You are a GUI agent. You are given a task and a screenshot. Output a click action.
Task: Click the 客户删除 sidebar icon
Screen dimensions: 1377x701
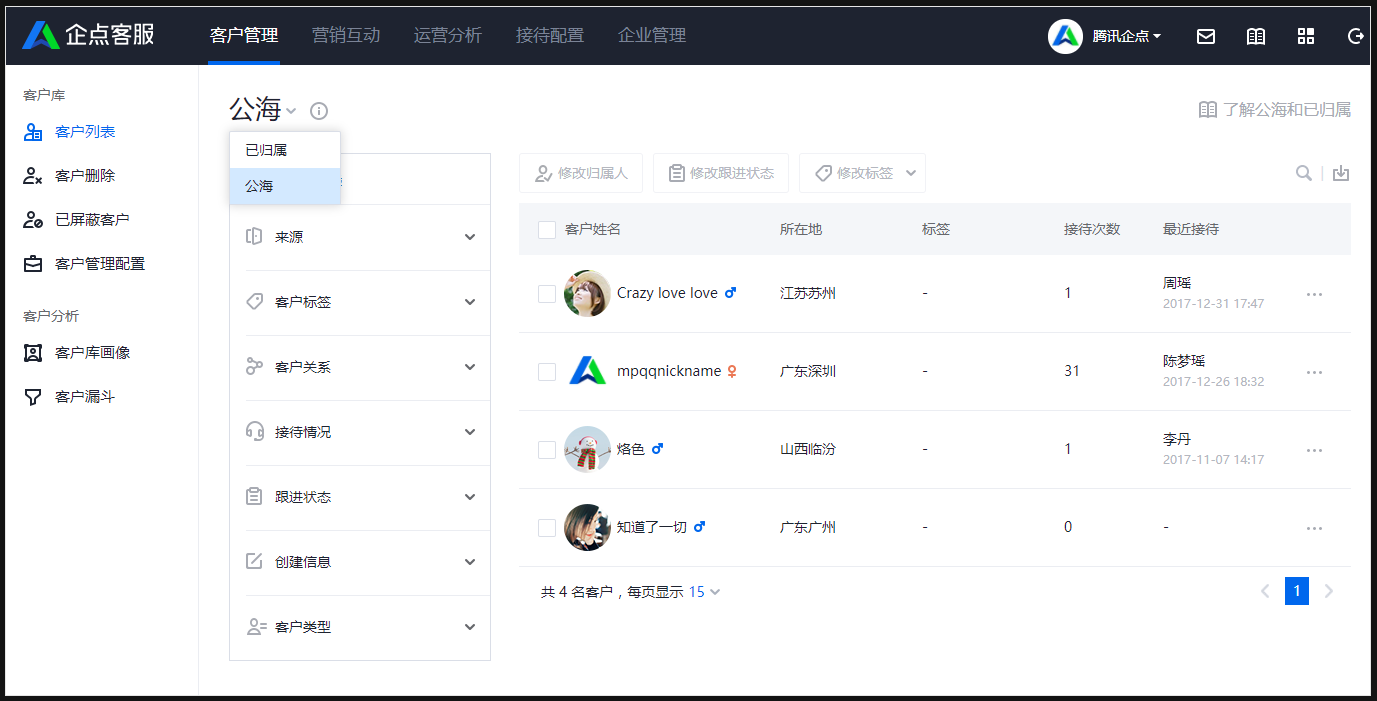pos(33,176)
